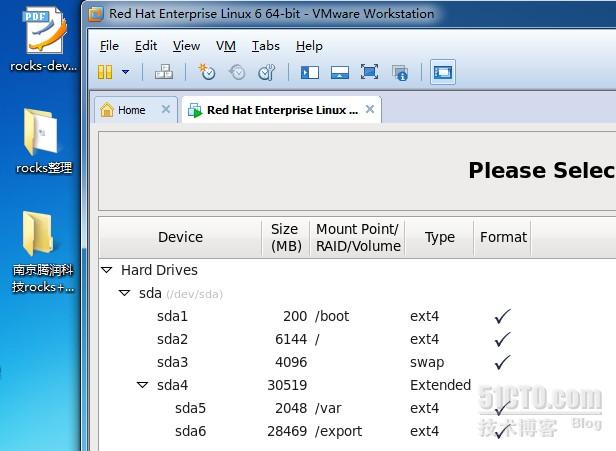
Task: Open the snapshot manager icon
Action: 267,72
